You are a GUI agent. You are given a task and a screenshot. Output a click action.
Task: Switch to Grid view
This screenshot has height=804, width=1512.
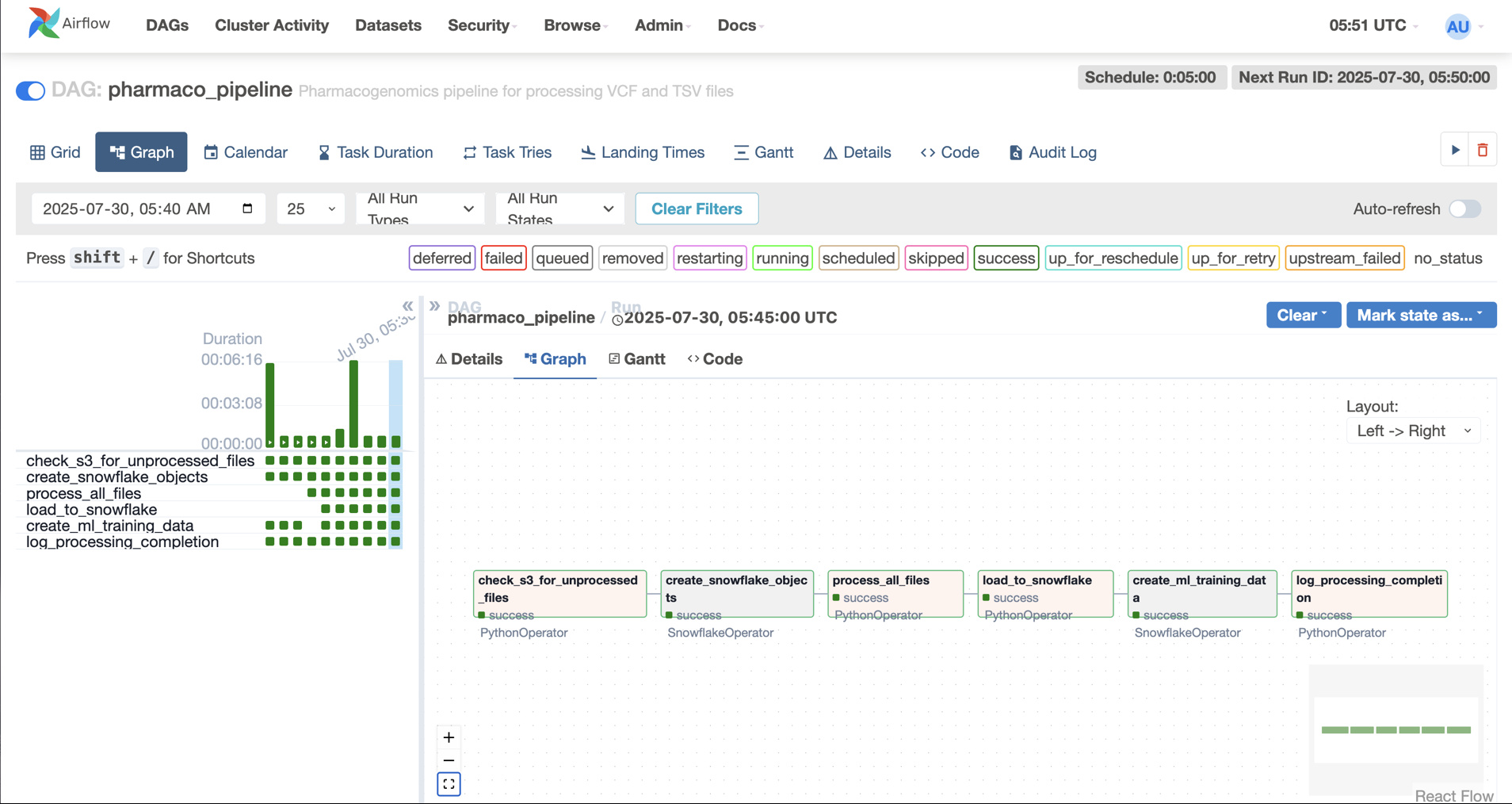pos(54,151)
